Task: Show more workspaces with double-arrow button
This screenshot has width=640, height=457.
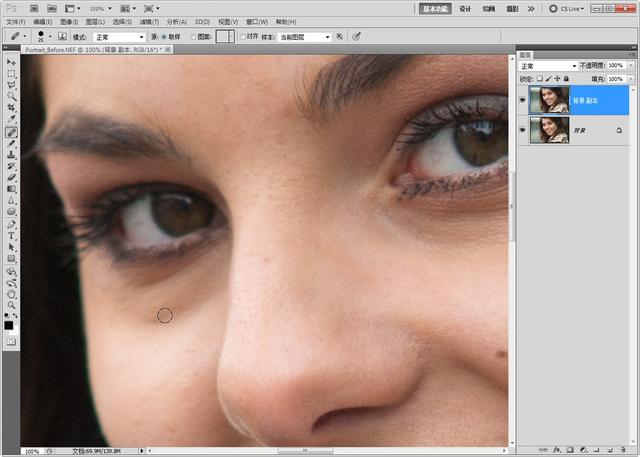Action: 531,9
